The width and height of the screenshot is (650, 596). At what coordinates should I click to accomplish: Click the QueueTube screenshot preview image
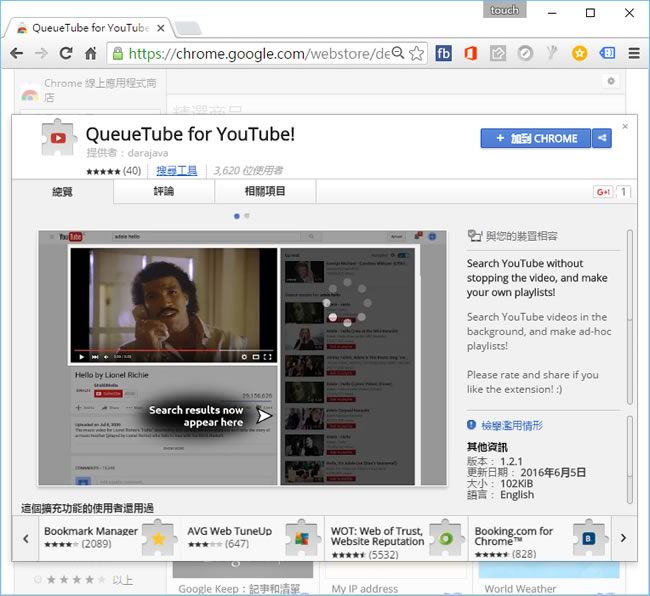243,358
